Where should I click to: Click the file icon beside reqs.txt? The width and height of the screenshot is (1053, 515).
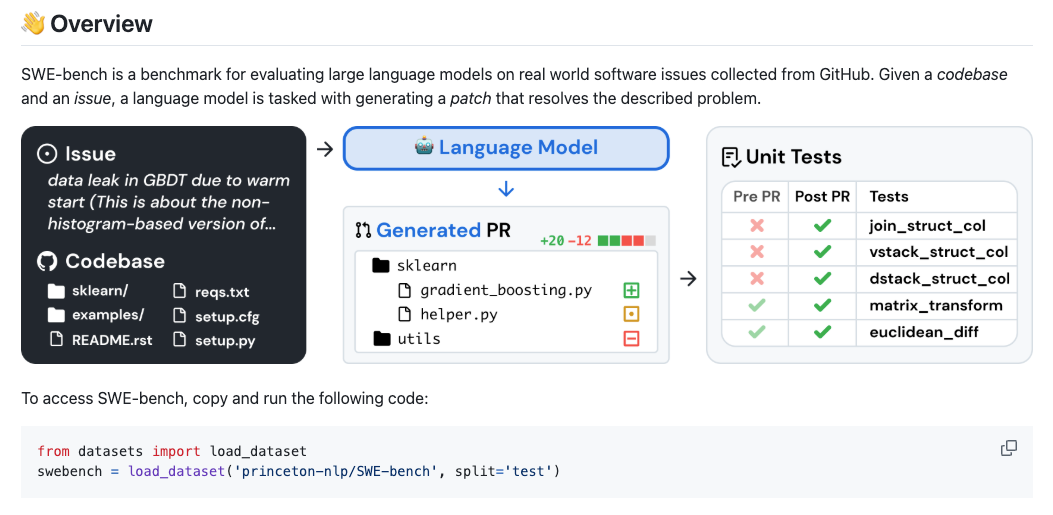click(179, 291)
